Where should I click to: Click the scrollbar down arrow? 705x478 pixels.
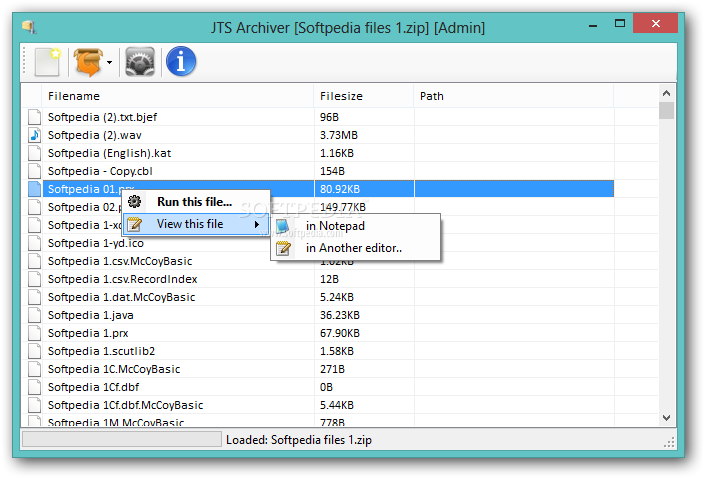(x=667, y=418)
